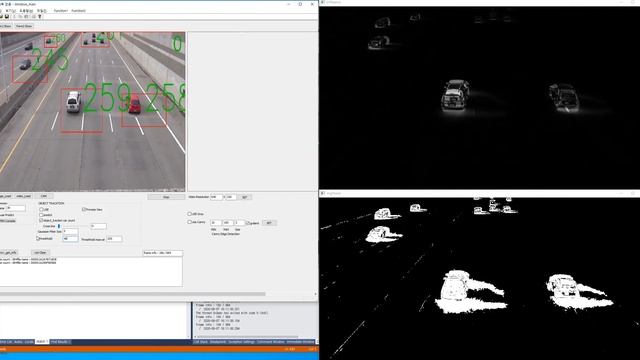Open the Function1 menu

[x=60, y=11]
